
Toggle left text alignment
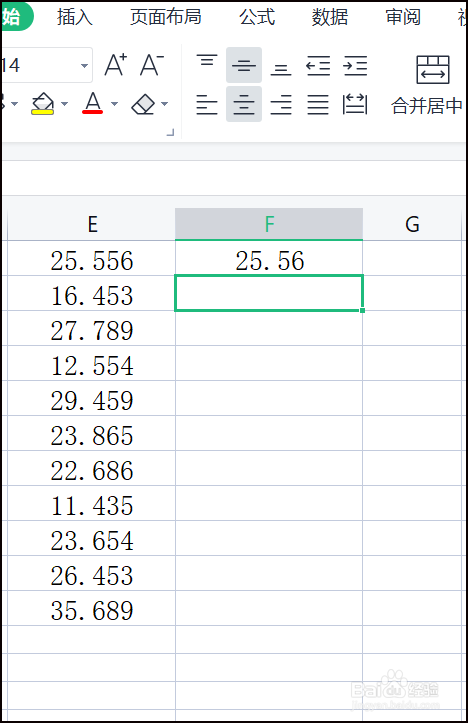pos(207,104)
